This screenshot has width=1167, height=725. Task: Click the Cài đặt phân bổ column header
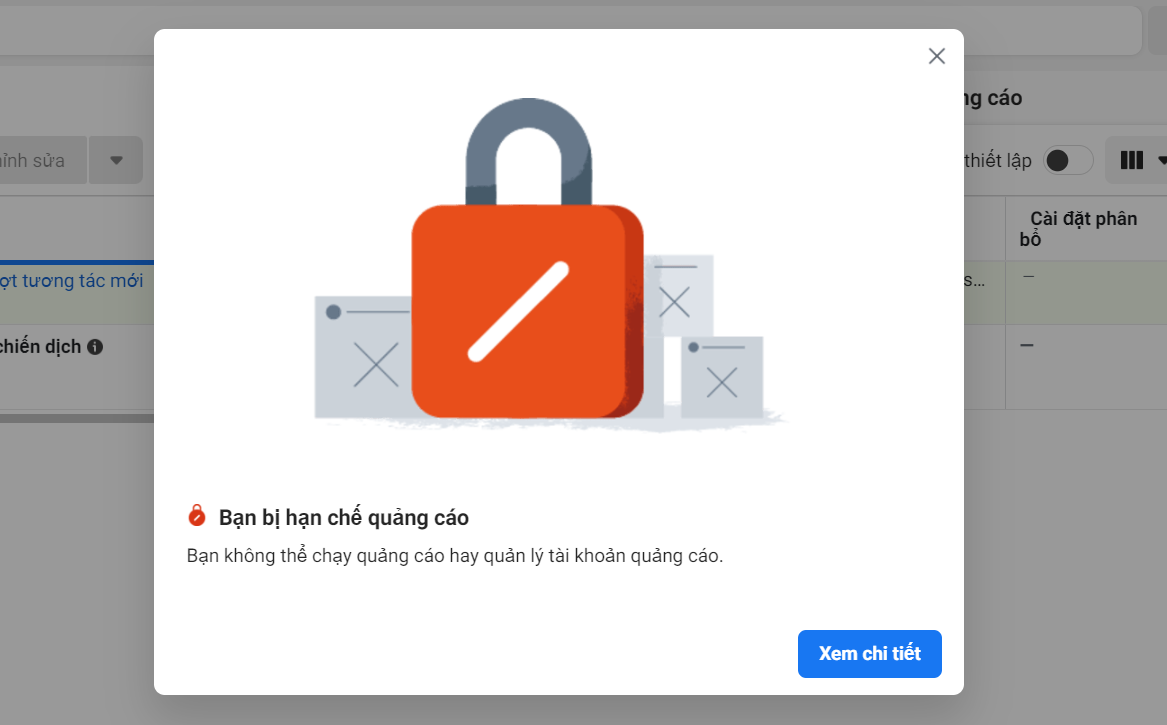click(1078, 229)
